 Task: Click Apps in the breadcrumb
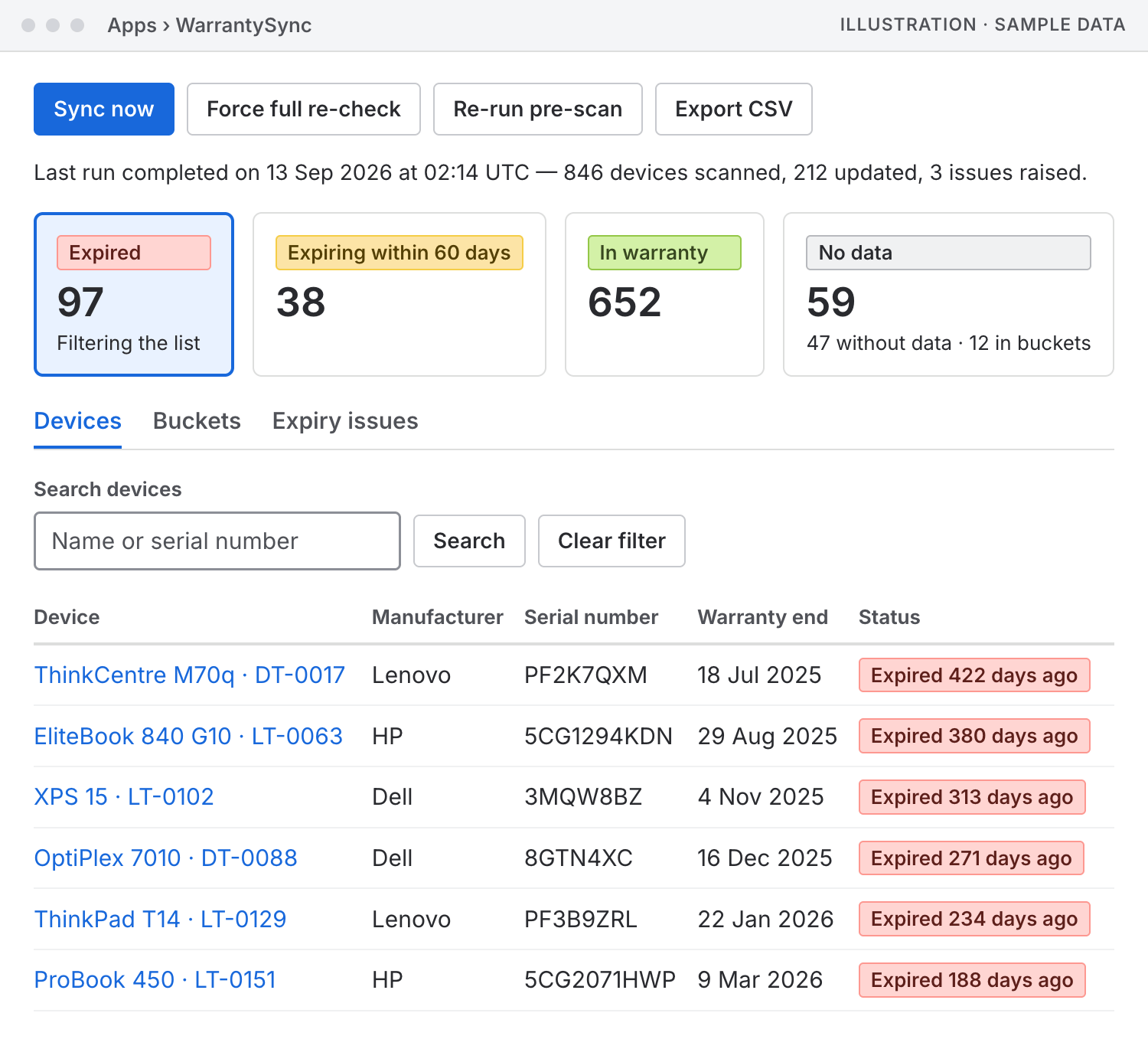point(132,25)
